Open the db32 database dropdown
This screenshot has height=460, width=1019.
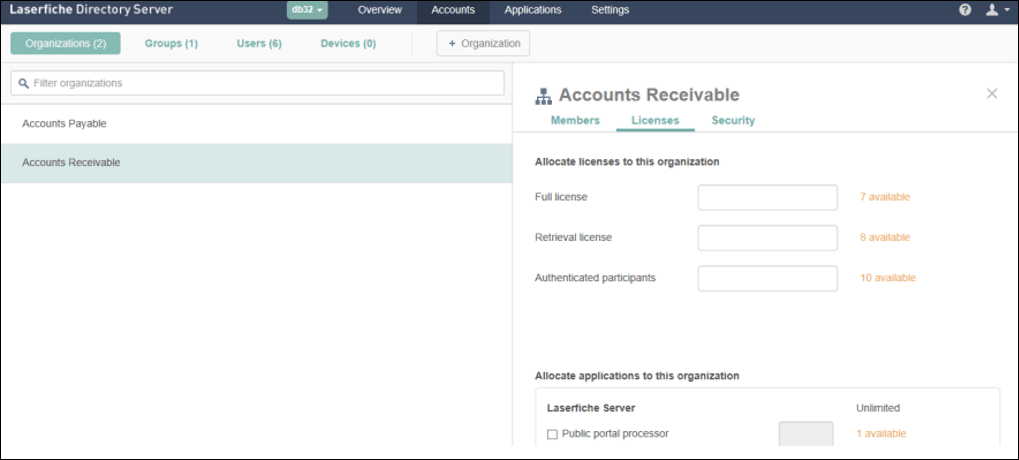[x=307, y=10]
